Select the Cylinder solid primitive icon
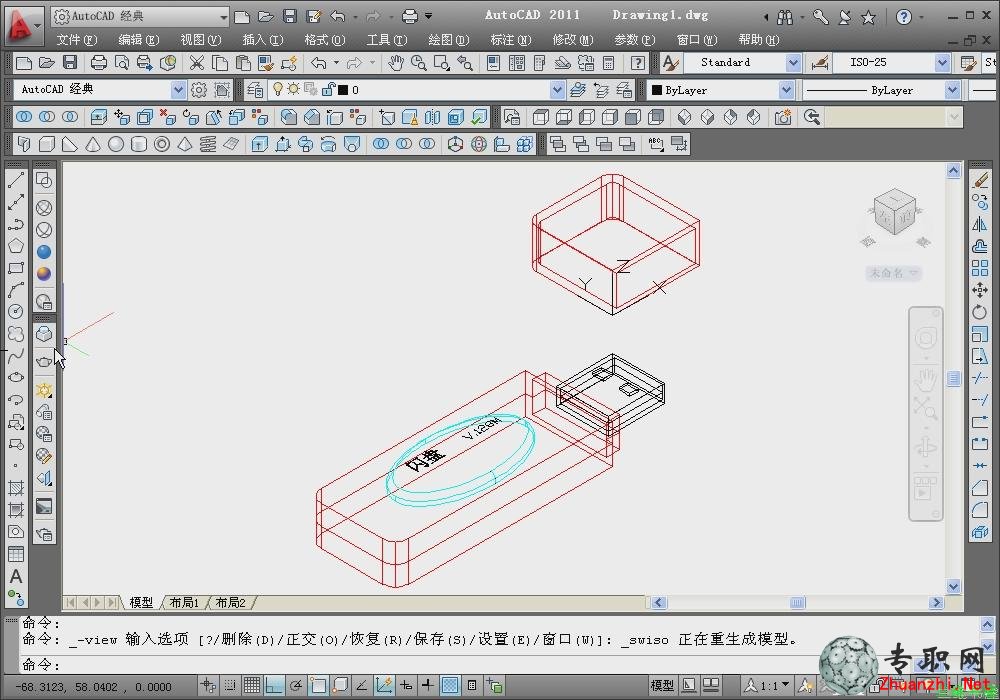Screen dimensions: 1000x700 tap(138, 145)
